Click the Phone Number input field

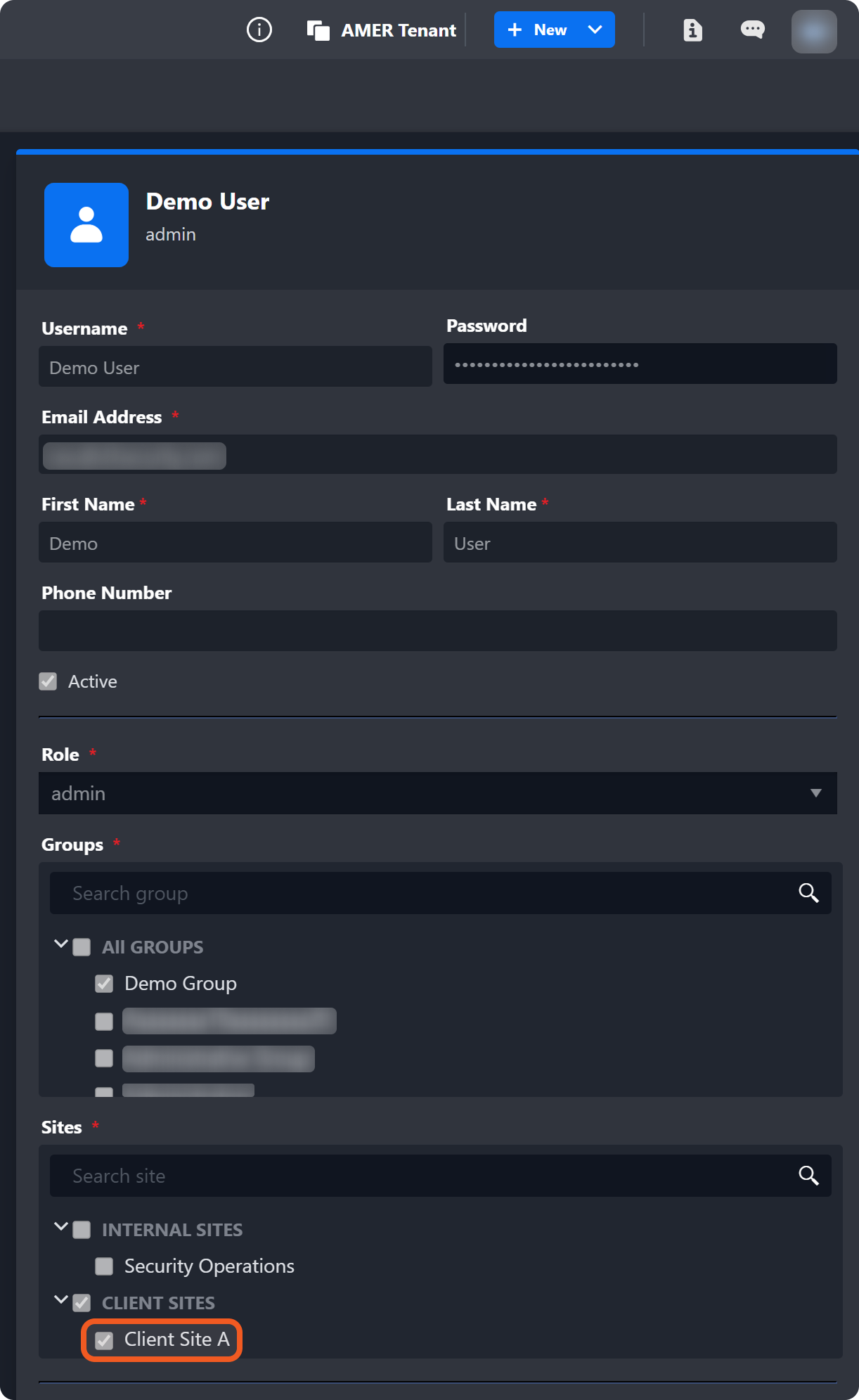tap(437, 631)
